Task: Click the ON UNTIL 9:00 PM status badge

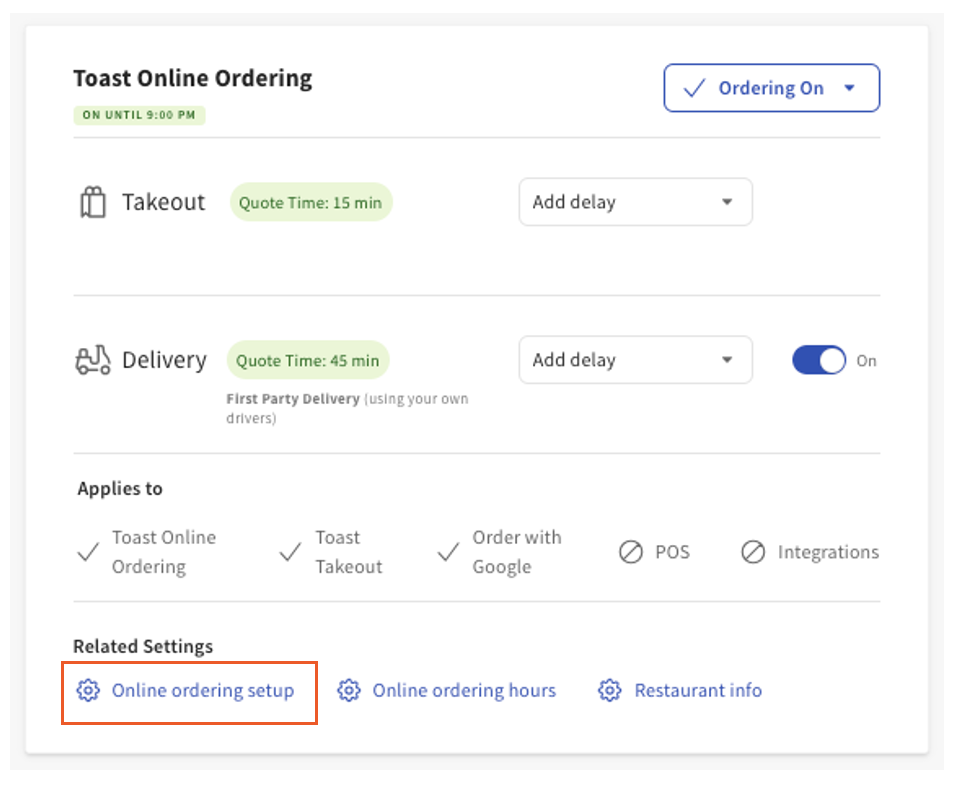Action: 139,115
